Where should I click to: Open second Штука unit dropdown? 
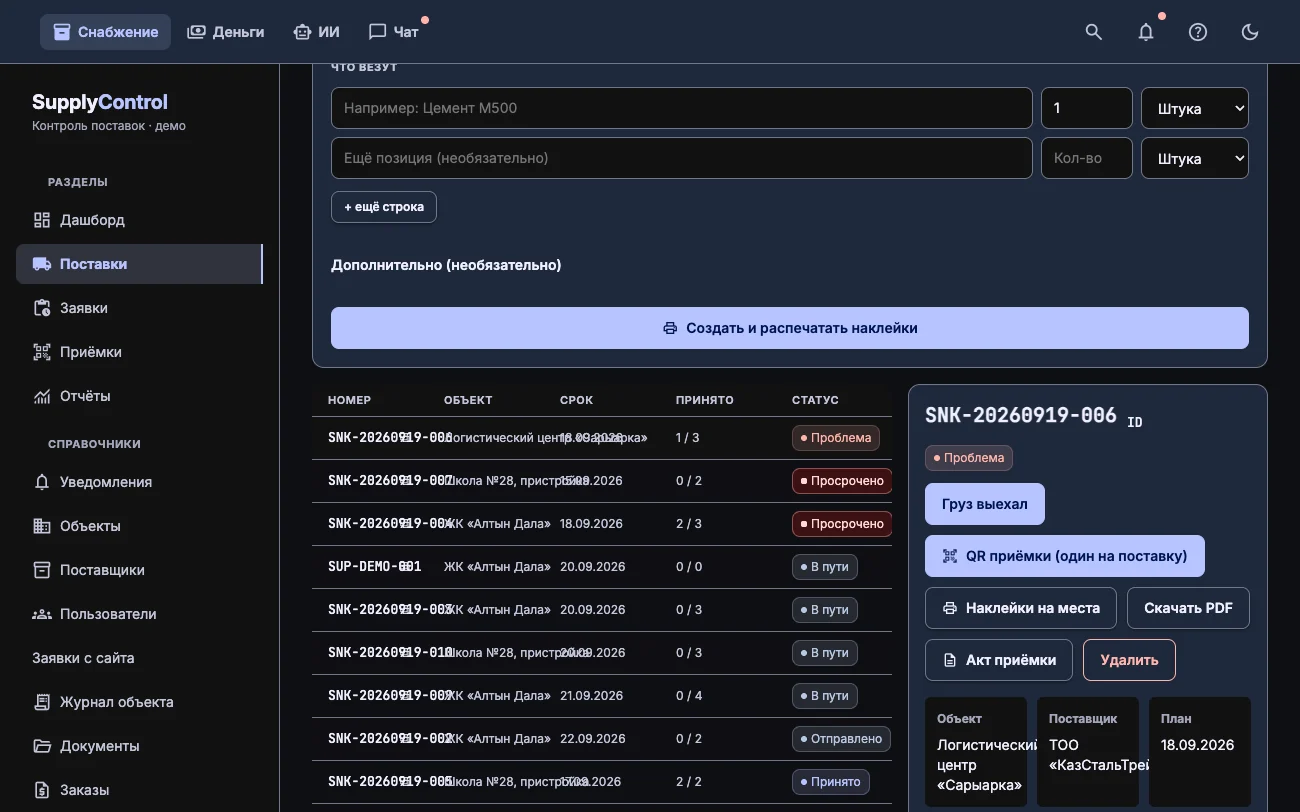click(1195, 158)
